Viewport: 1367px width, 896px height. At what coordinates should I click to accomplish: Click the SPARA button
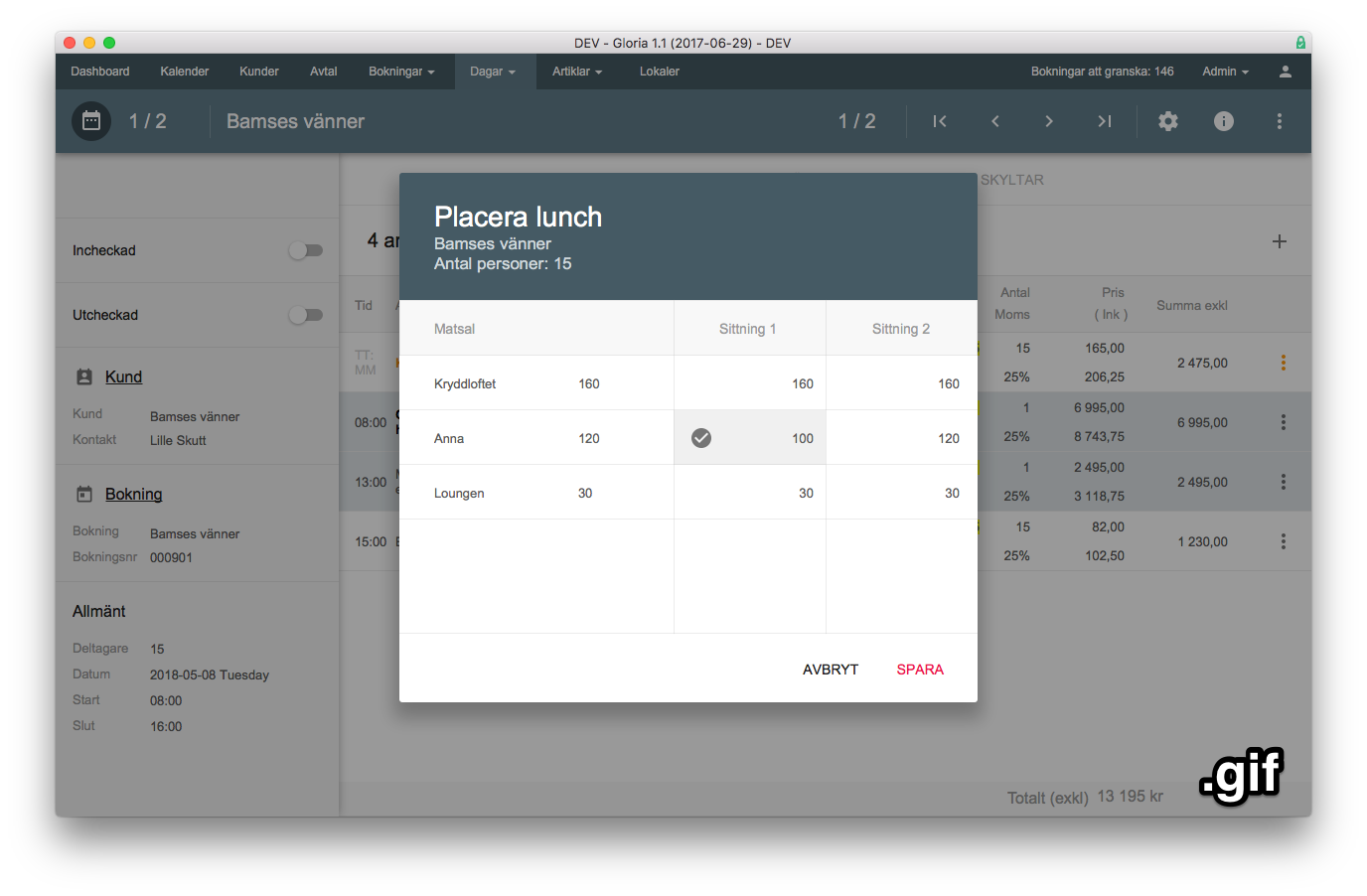point(920,670)
